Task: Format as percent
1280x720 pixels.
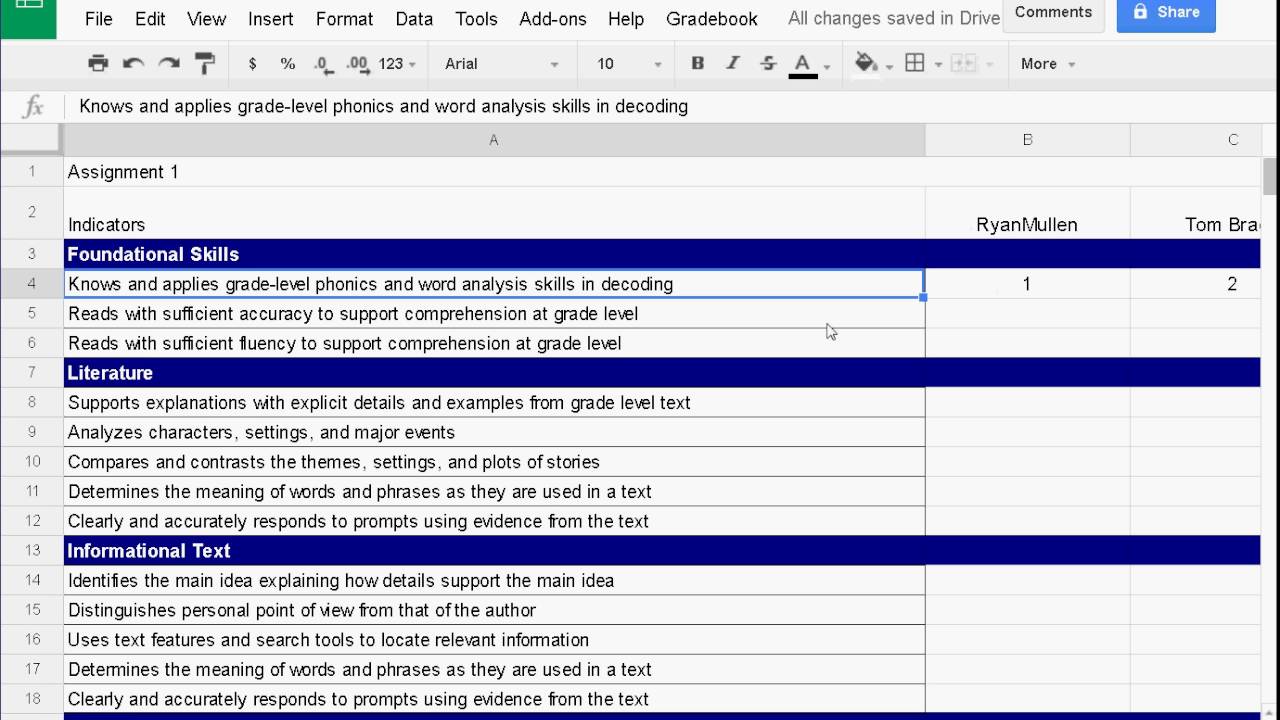Action: 288,63
